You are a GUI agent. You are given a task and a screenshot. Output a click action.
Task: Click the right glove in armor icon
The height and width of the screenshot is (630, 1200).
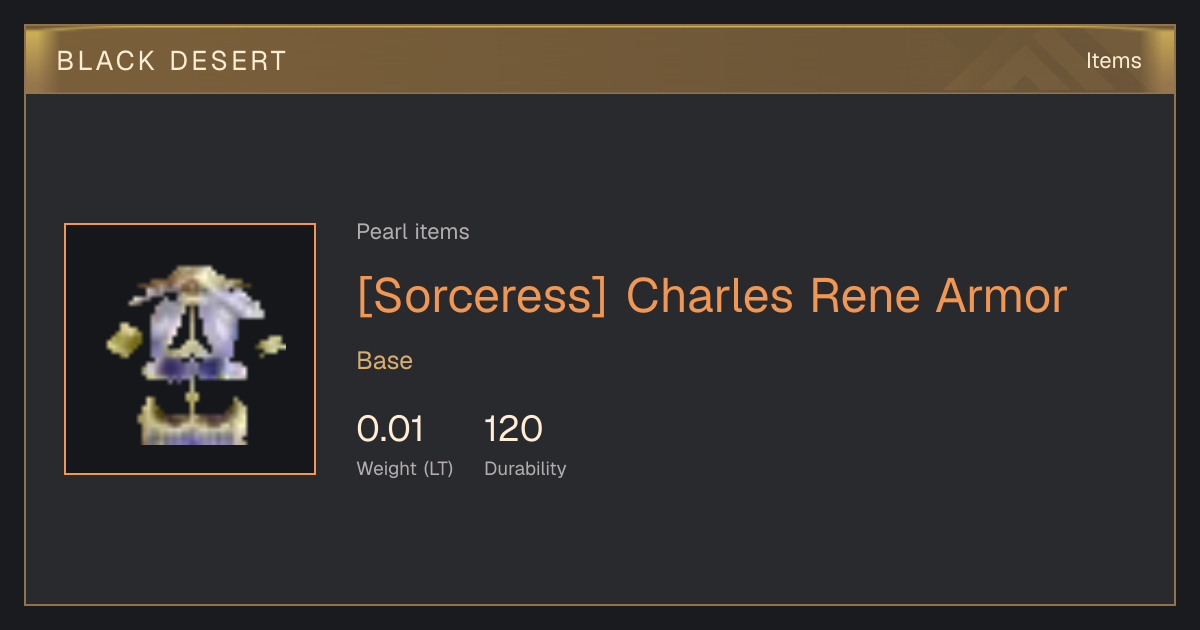click(271, 347)
